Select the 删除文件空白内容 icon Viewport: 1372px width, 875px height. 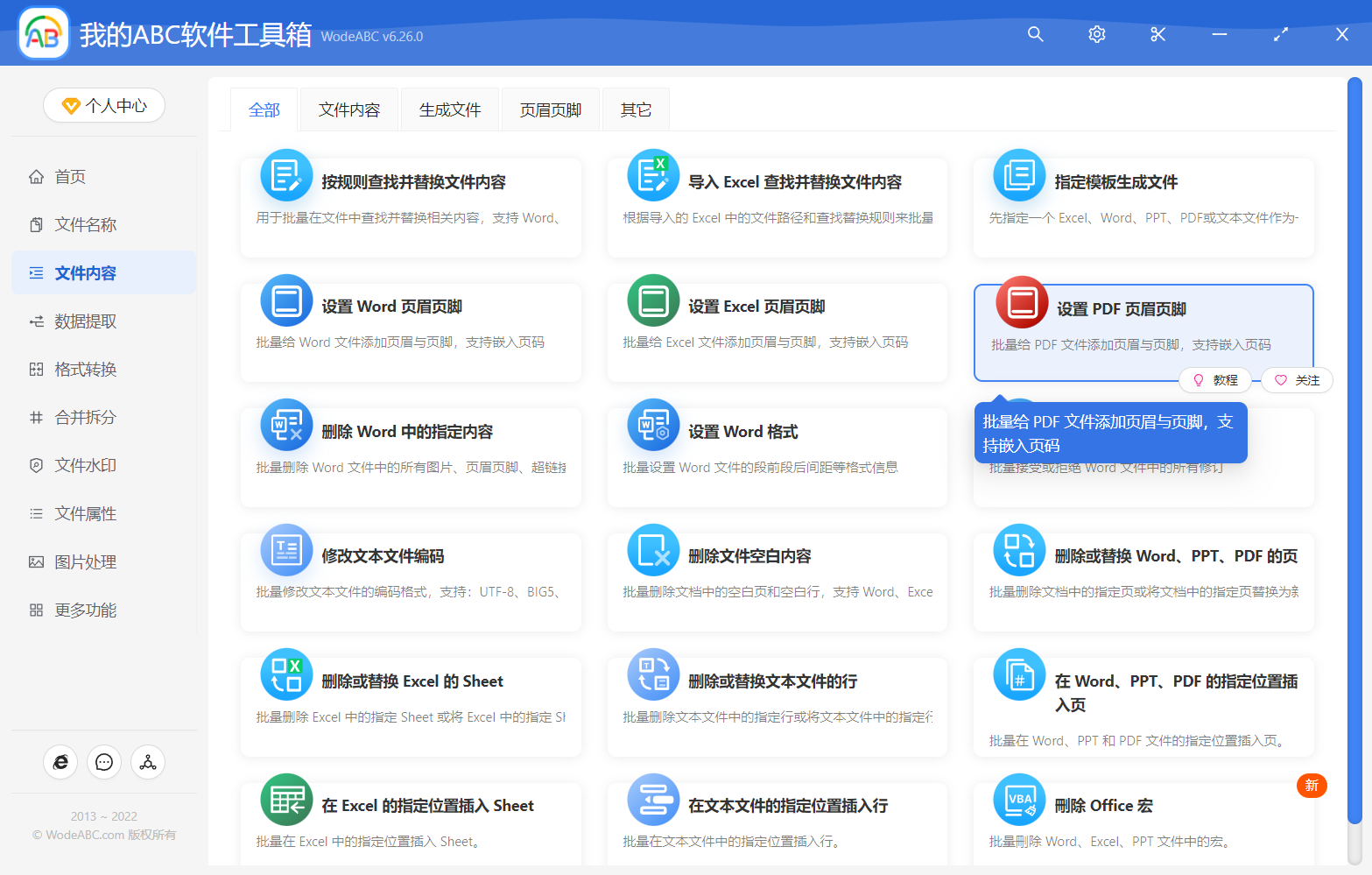tap(652, 550)
